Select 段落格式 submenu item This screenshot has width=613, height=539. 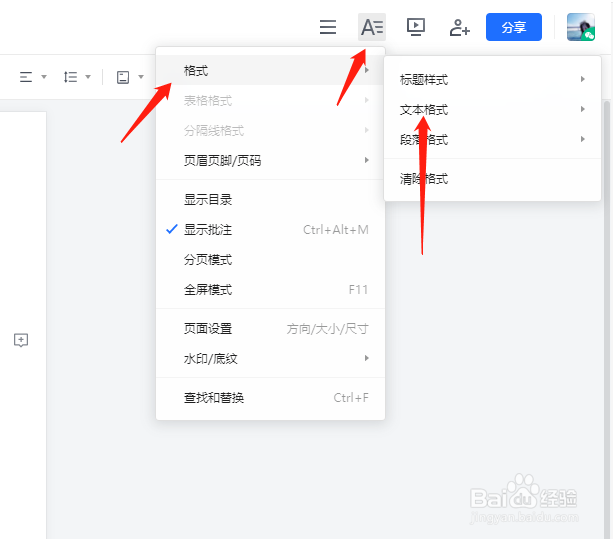click(492, 140)
